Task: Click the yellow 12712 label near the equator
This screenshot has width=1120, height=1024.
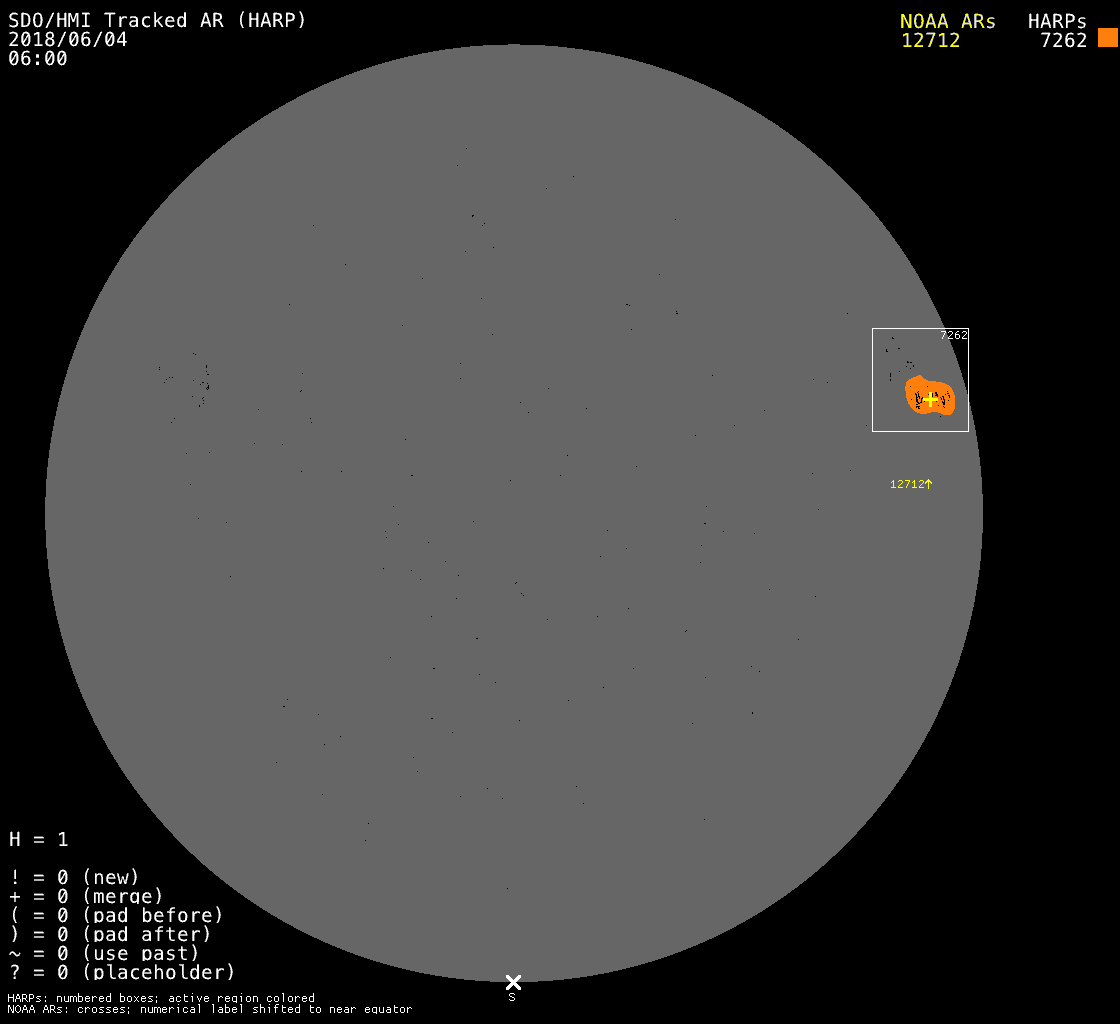Action: [906, 484]
